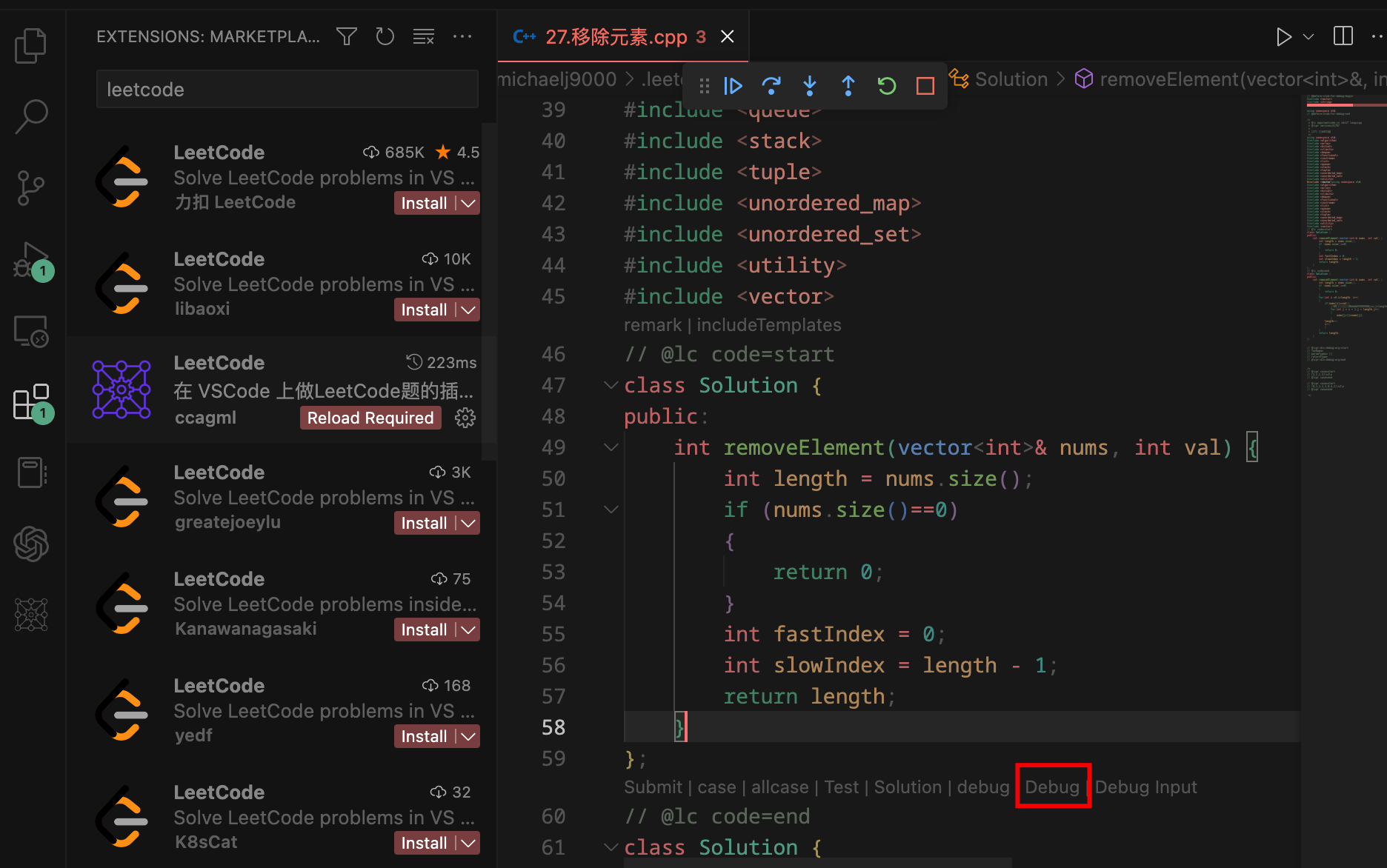Split the editor to the right
The width and height of the screenshot is (1387, 868).
point(1343,36)
